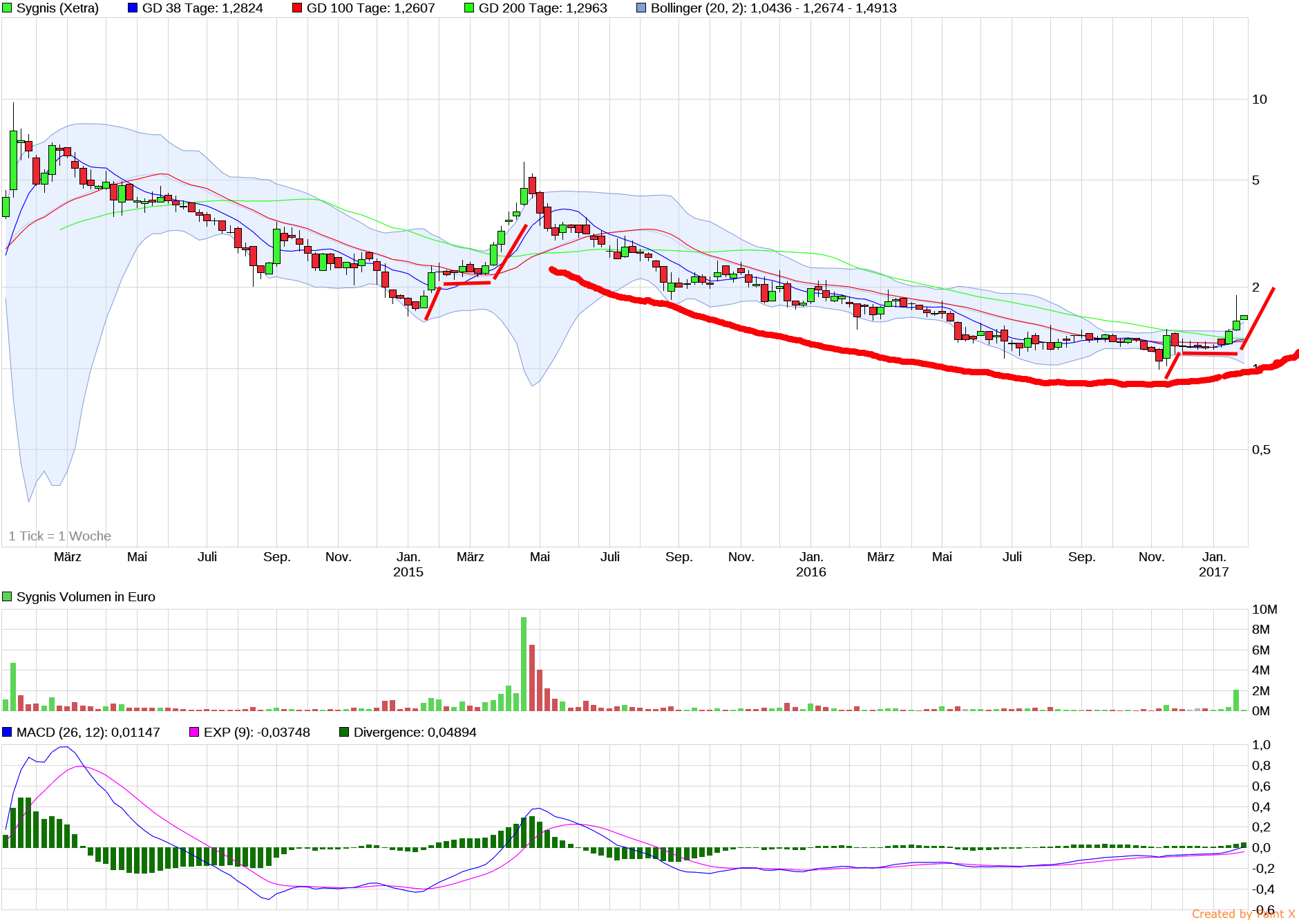Click price axis value 10
The width and height of the screenshot is (1299, 924).
[x=1260, y=100]
